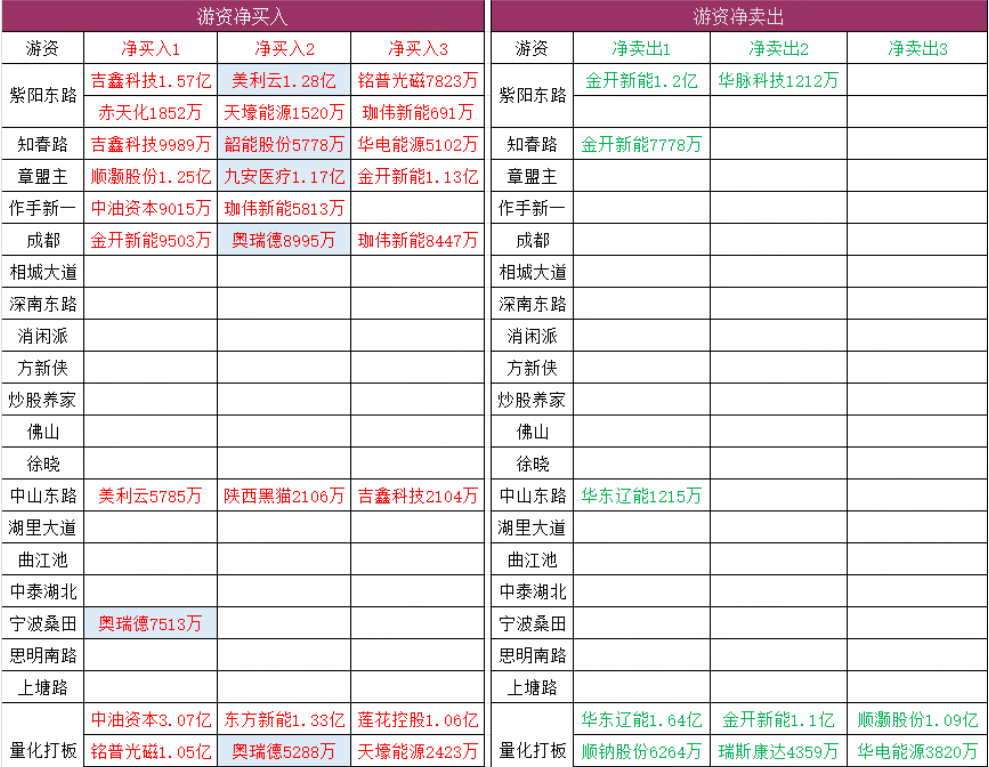This screenshot has height=767, width=989.
Task: Select the cell 铭普光磁7823万
Action: point(418,80)
